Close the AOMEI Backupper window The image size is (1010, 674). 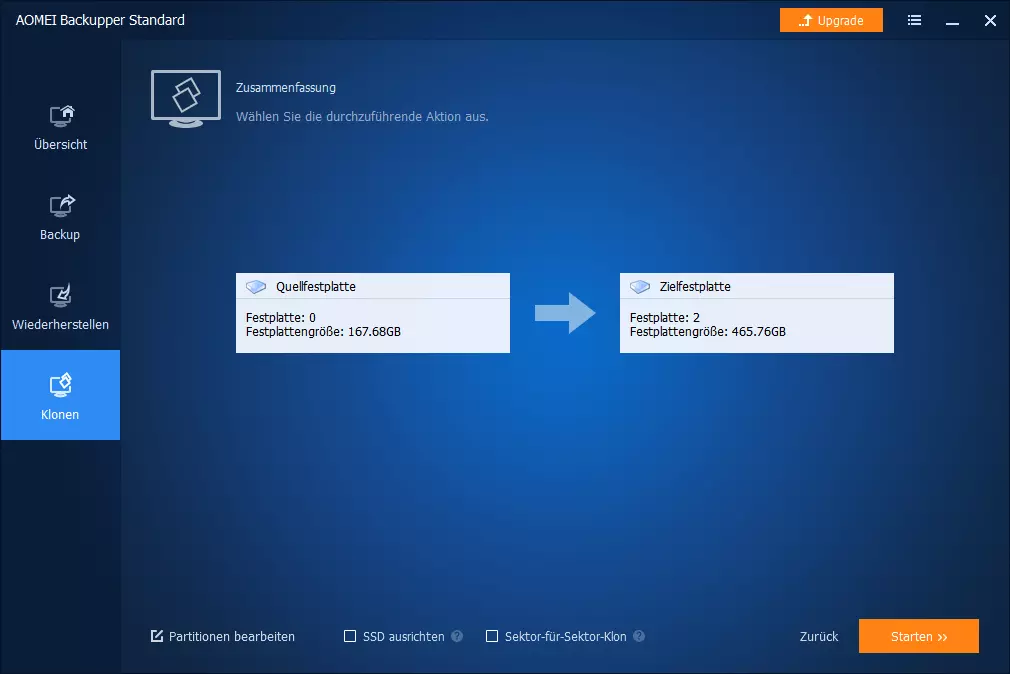click(x=990, y=21)
